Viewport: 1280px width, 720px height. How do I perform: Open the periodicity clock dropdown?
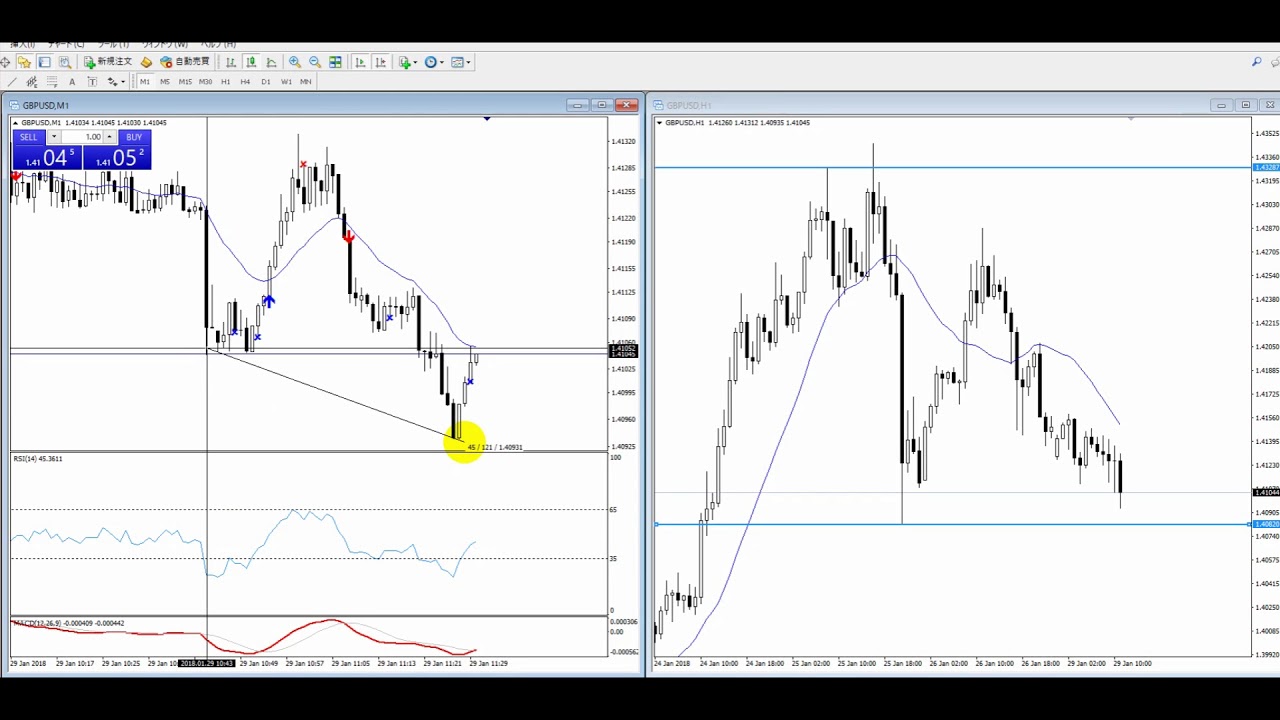(433, 62)
